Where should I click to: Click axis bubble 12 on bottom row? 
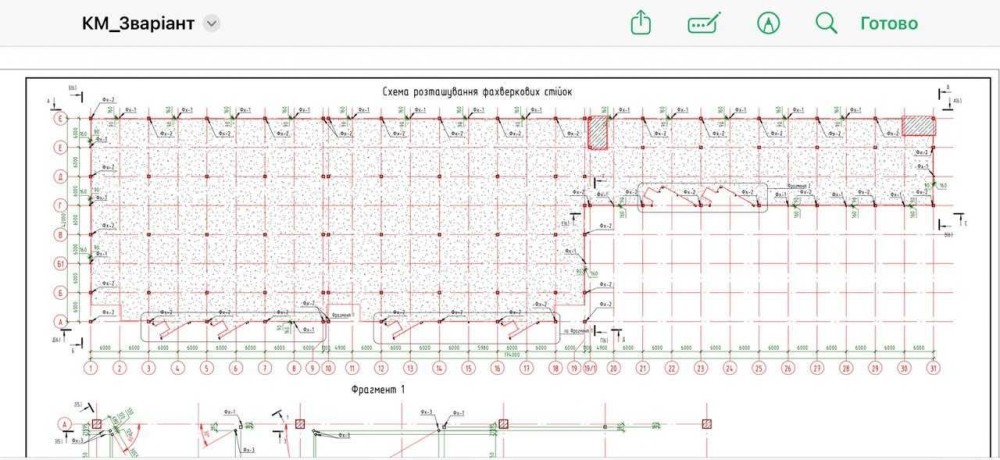[381, 368]
